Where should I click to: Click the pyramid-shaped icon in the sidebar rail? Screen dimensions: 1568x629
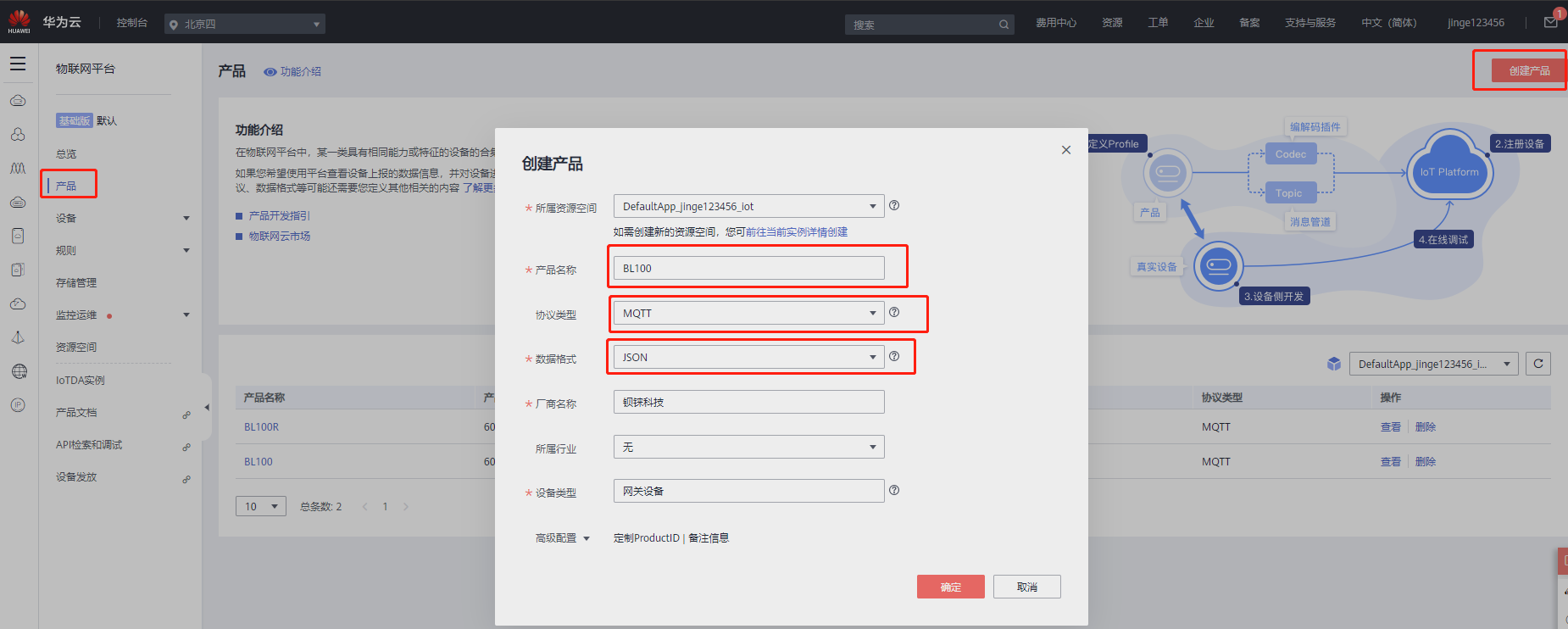click(18, 337)
